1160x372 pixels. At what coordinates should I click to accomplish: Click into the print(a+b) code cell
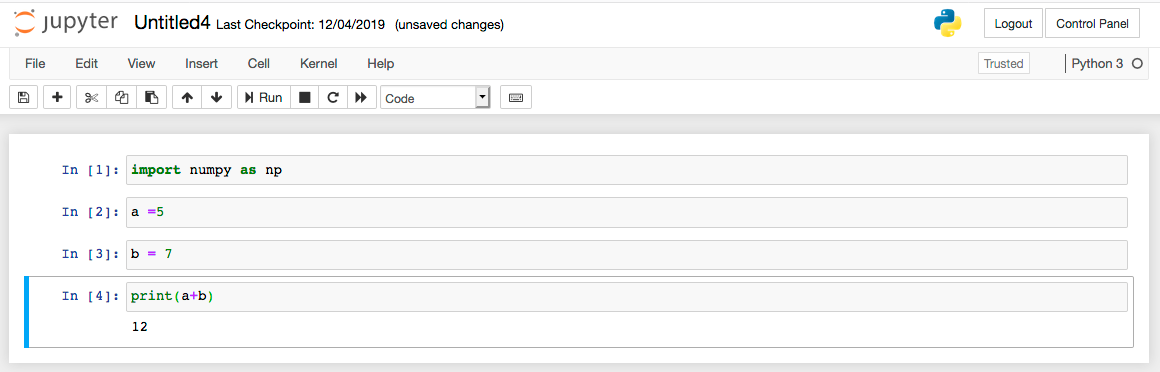[627, 297]
